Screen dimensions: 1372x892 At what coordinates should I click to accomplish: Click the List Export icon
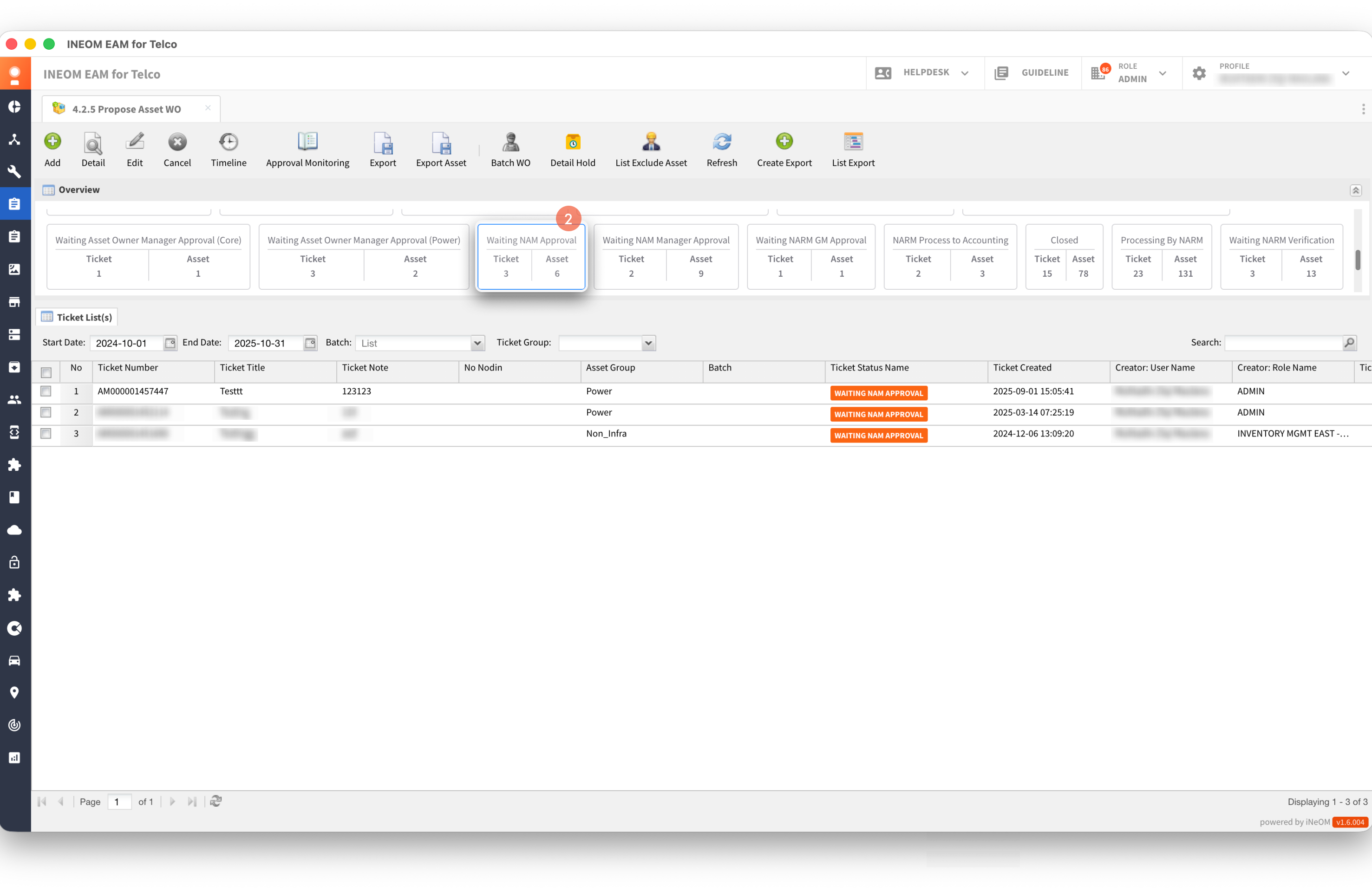coord(853,142)
